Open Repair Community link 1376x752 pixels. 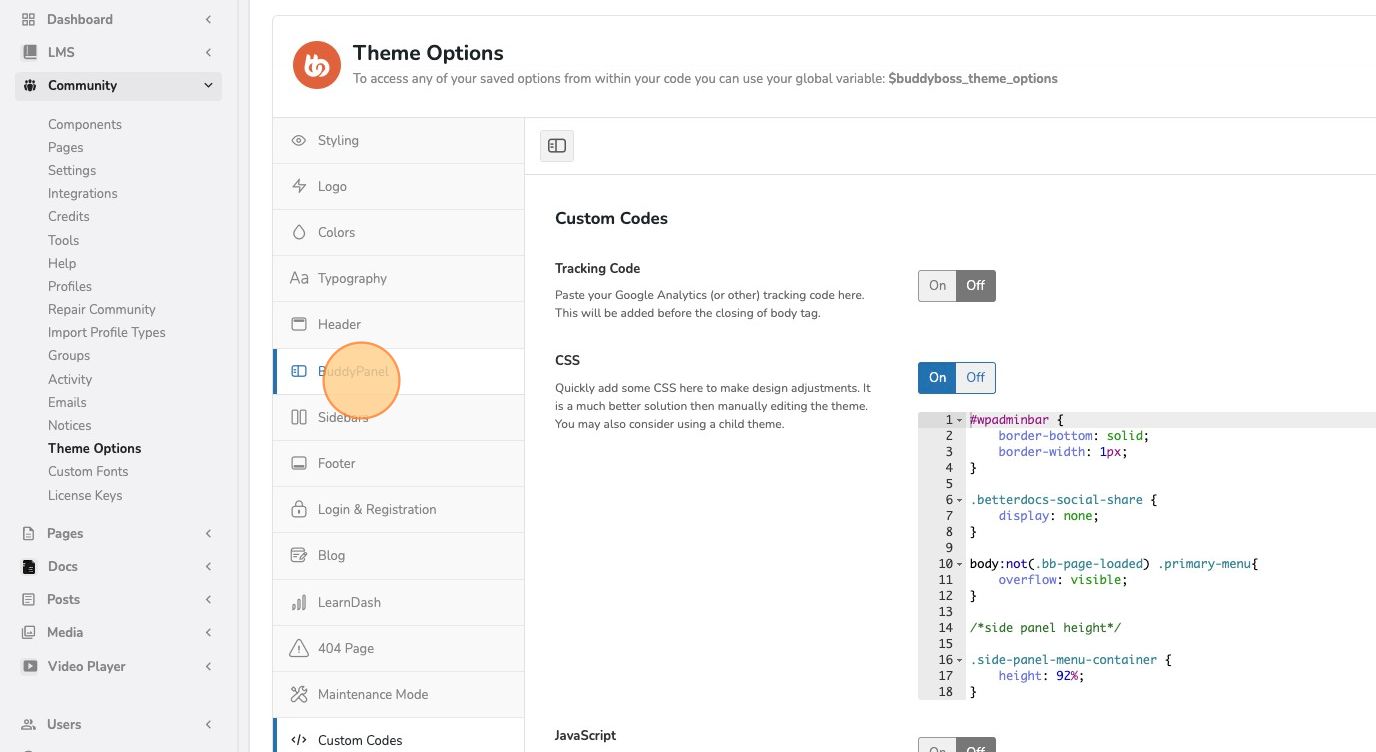[x=102, y=309]
